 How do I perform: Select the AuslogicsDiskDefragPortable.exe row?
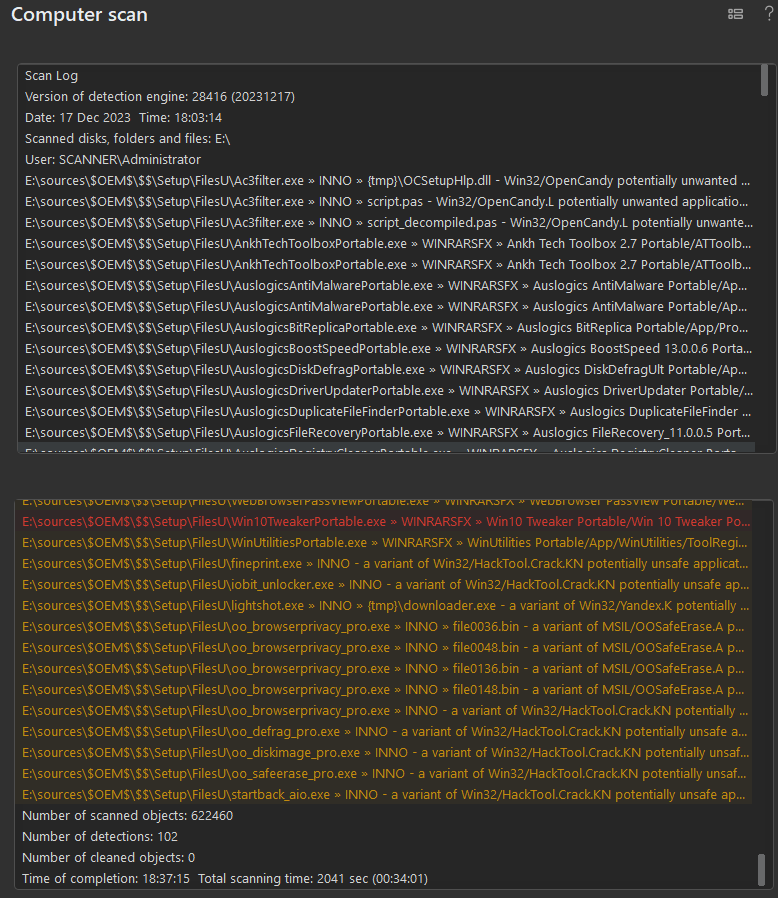click(386, 369)
